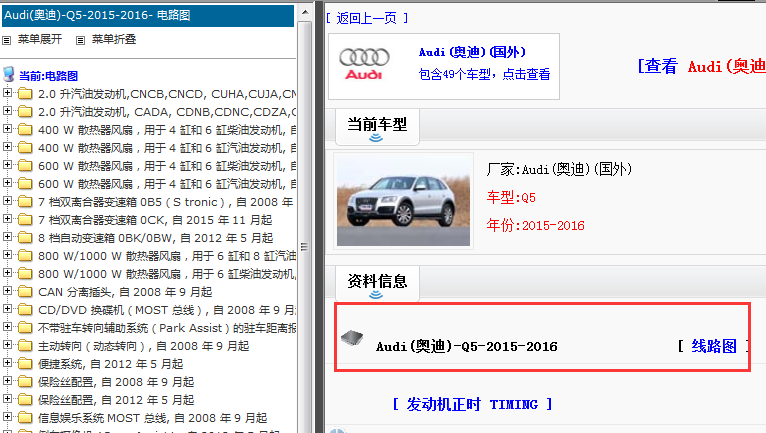Expand 400 W 散热器风扇 6 缸柴油发动机 node
766x433 pixels.
tap(7, 129)
